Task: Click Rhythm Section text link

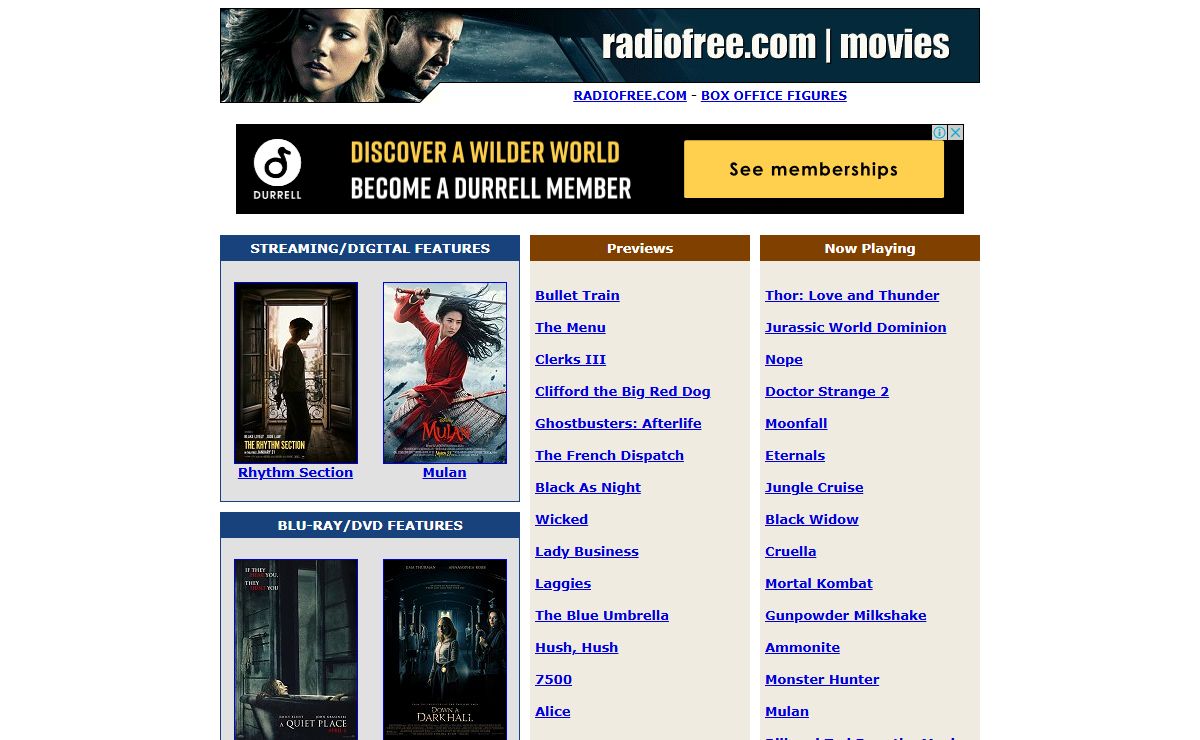Action: click(x=296, y=473)
